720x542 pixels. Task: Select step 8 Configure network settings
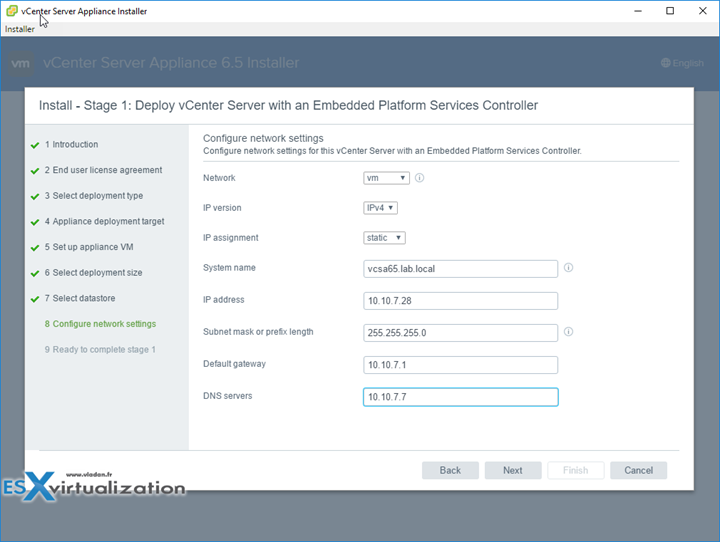click(x=100, y=324)
